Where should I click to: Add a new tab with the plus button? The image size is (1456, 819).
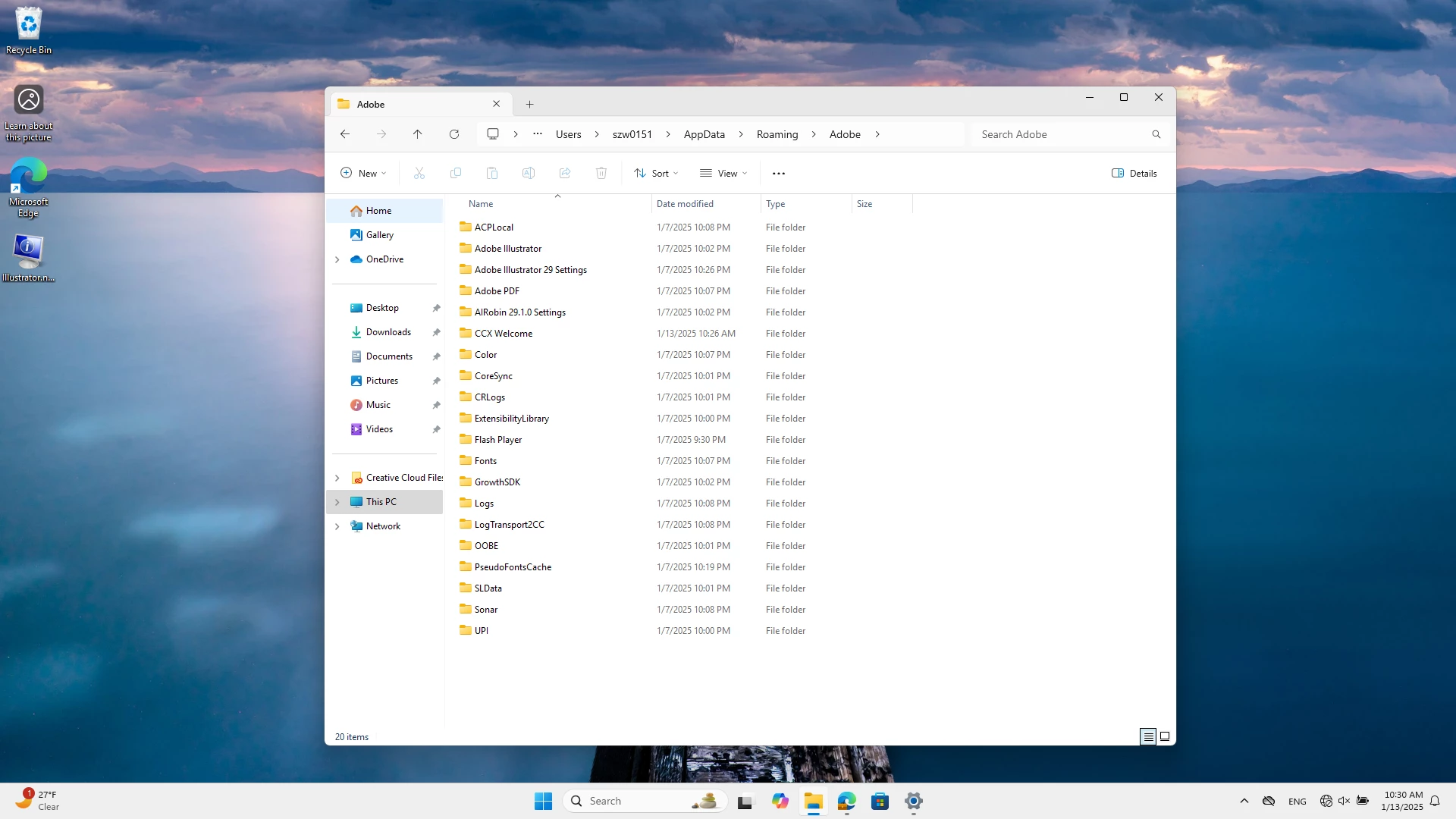click(529, 105)
